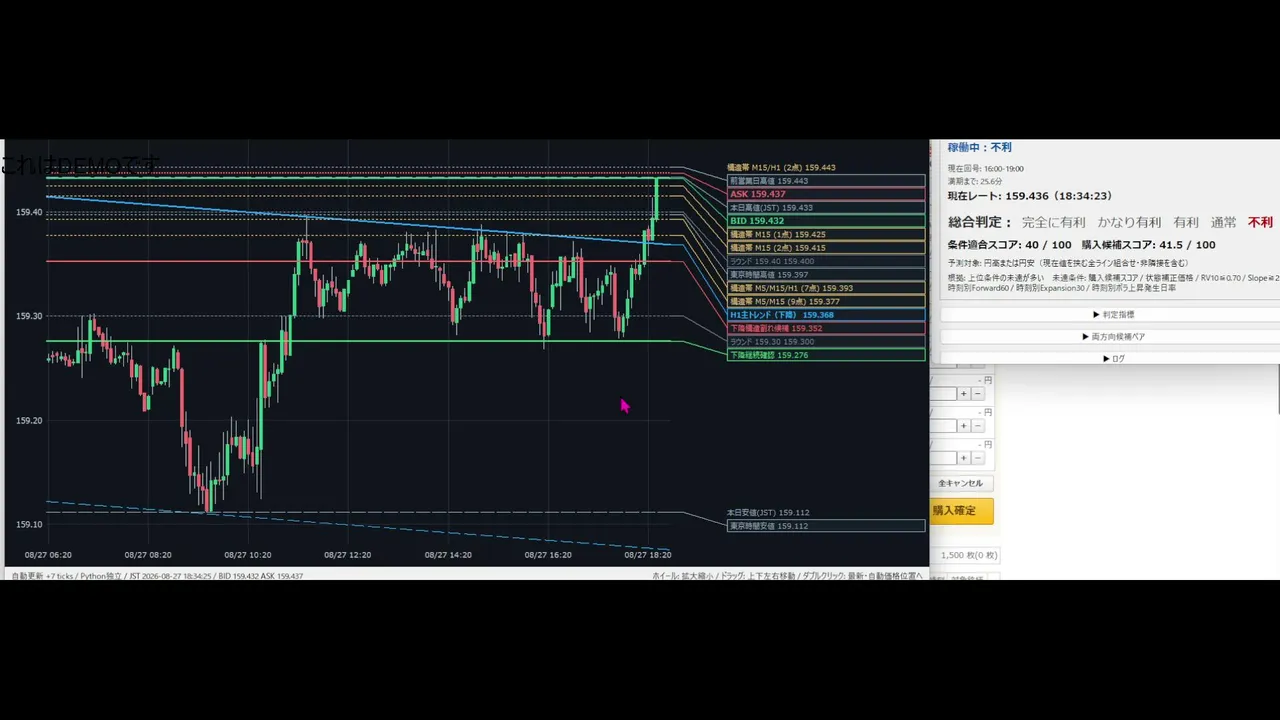The image size is (1280, 720).
Task: Click the 構造帯 M5/M15 (9点) 159.377 label
Action: [826, 301]
